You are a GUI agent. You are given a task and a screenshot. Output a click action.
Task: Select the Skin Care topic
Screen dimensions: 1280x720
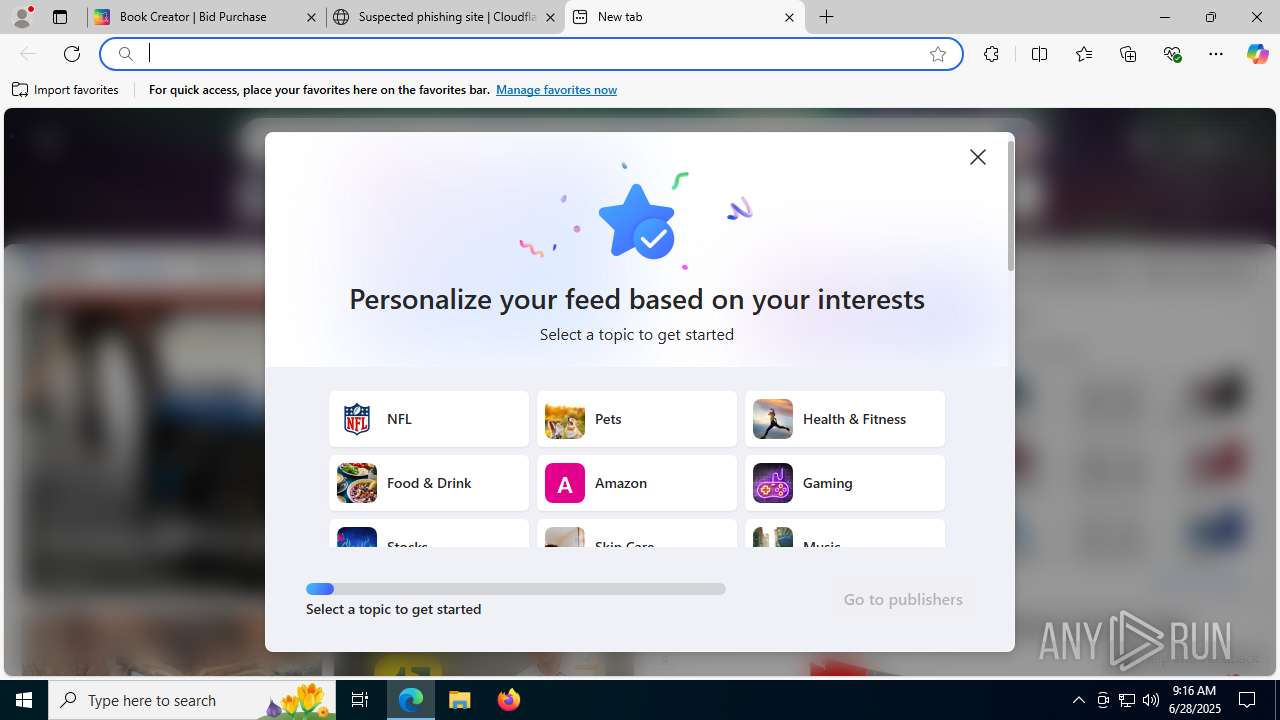coord(637,534)
